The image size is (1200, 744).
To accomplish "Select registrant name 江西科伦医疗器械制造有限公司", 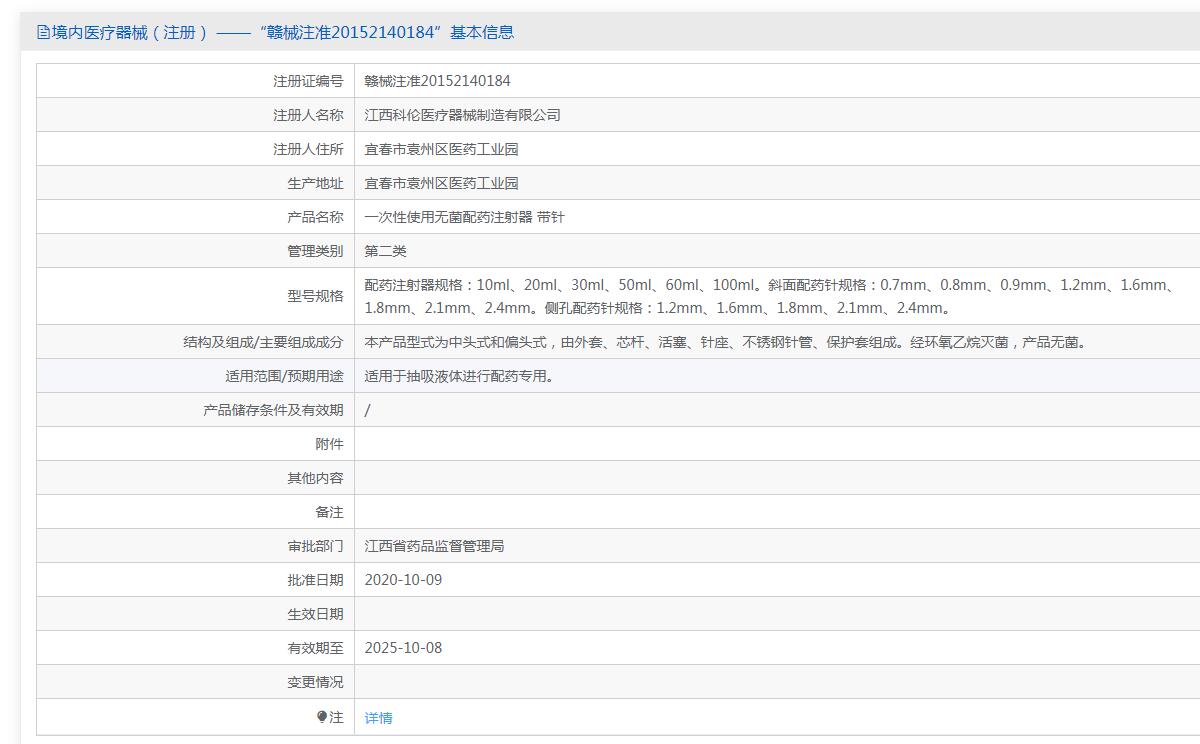I will click(462, 115).
